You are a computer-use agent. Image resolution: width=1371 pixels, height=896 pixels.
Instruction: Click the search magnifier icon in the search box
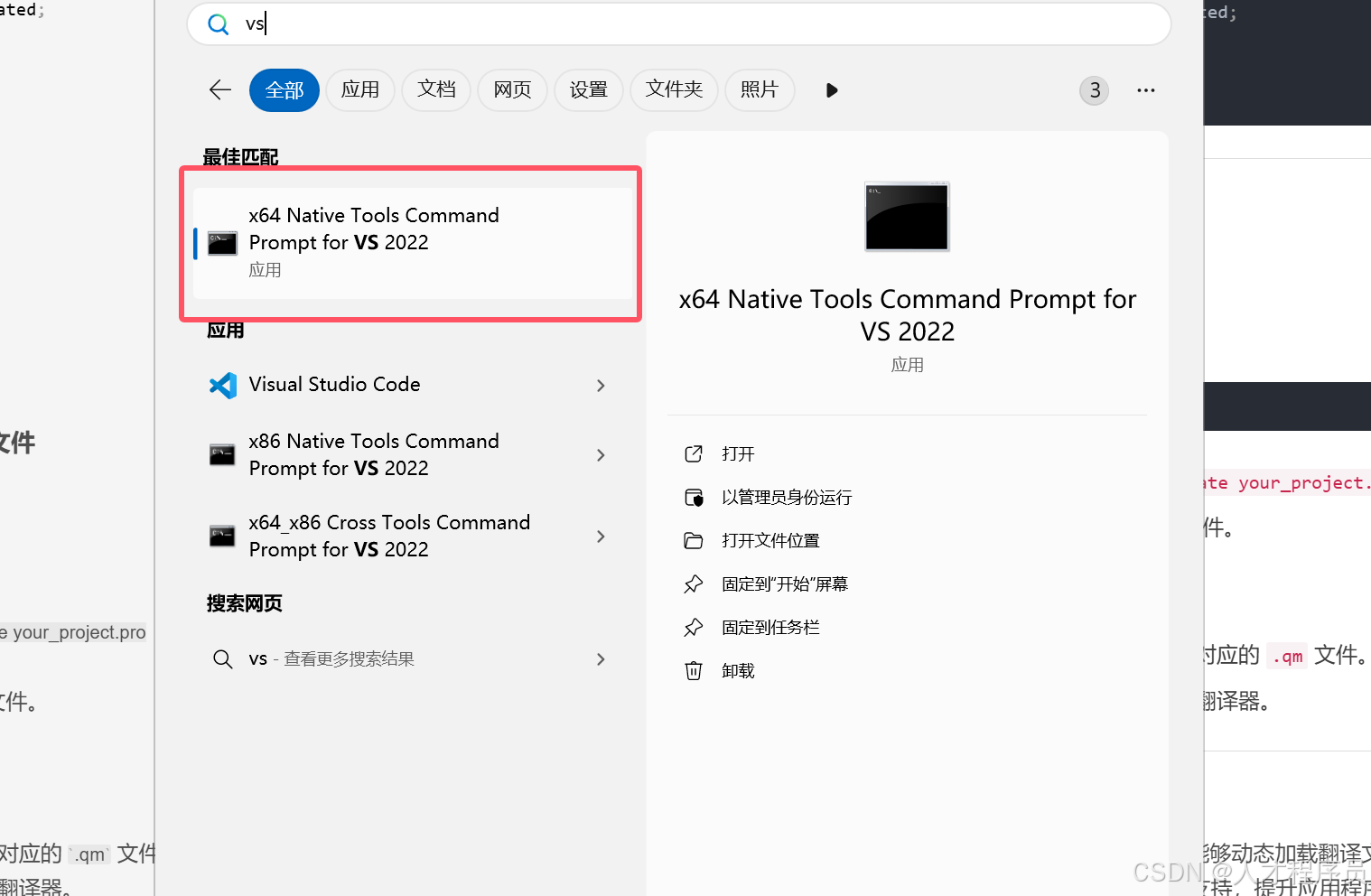pyautogui.click(x=219, y=24)
